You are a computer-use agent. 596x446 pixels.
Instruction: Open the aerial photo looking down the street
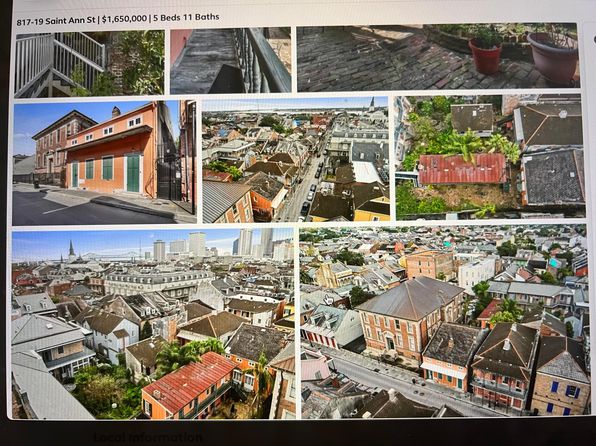coord(296,160)
